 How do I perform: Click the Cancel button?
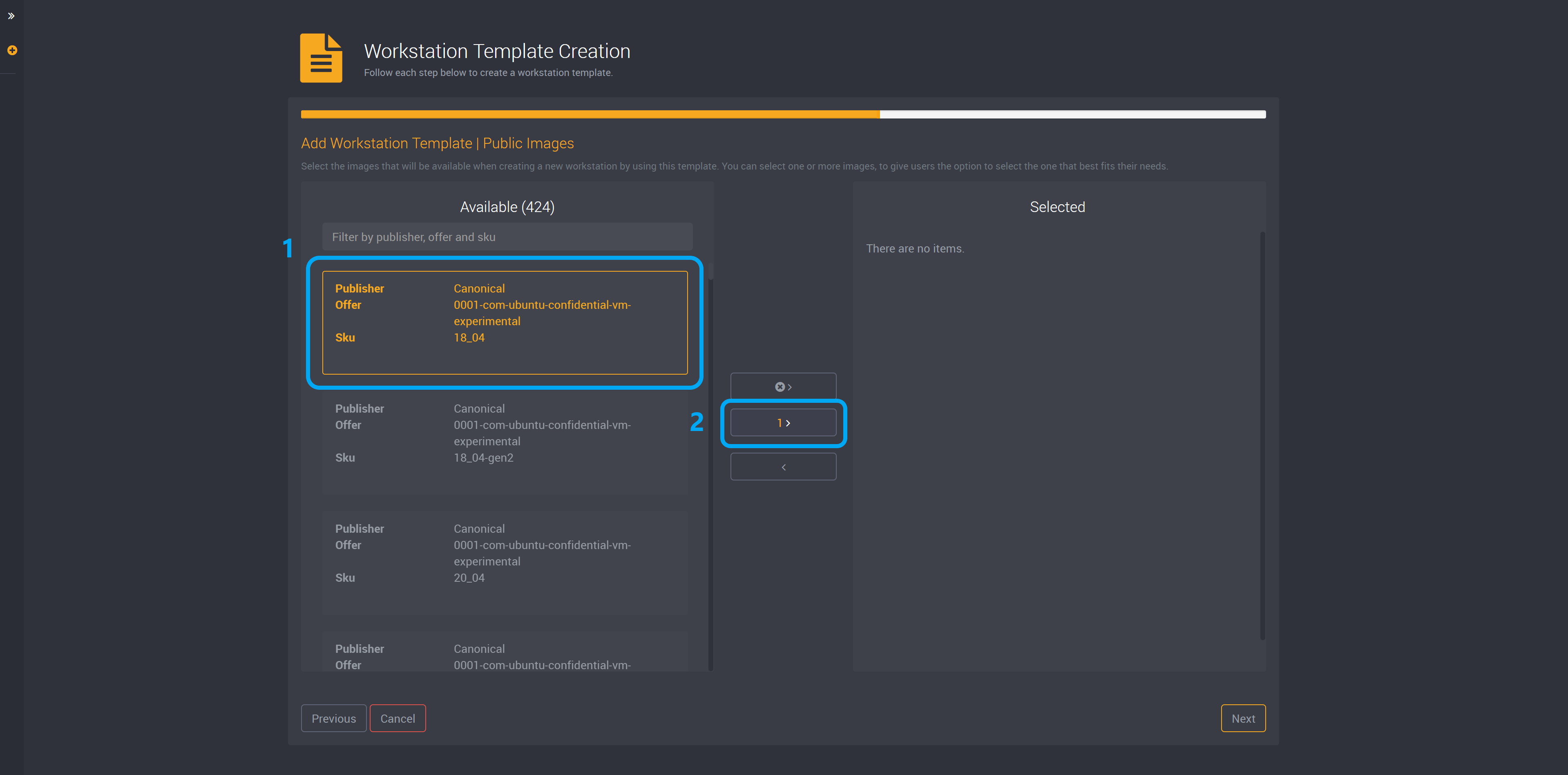coord(397,718)
